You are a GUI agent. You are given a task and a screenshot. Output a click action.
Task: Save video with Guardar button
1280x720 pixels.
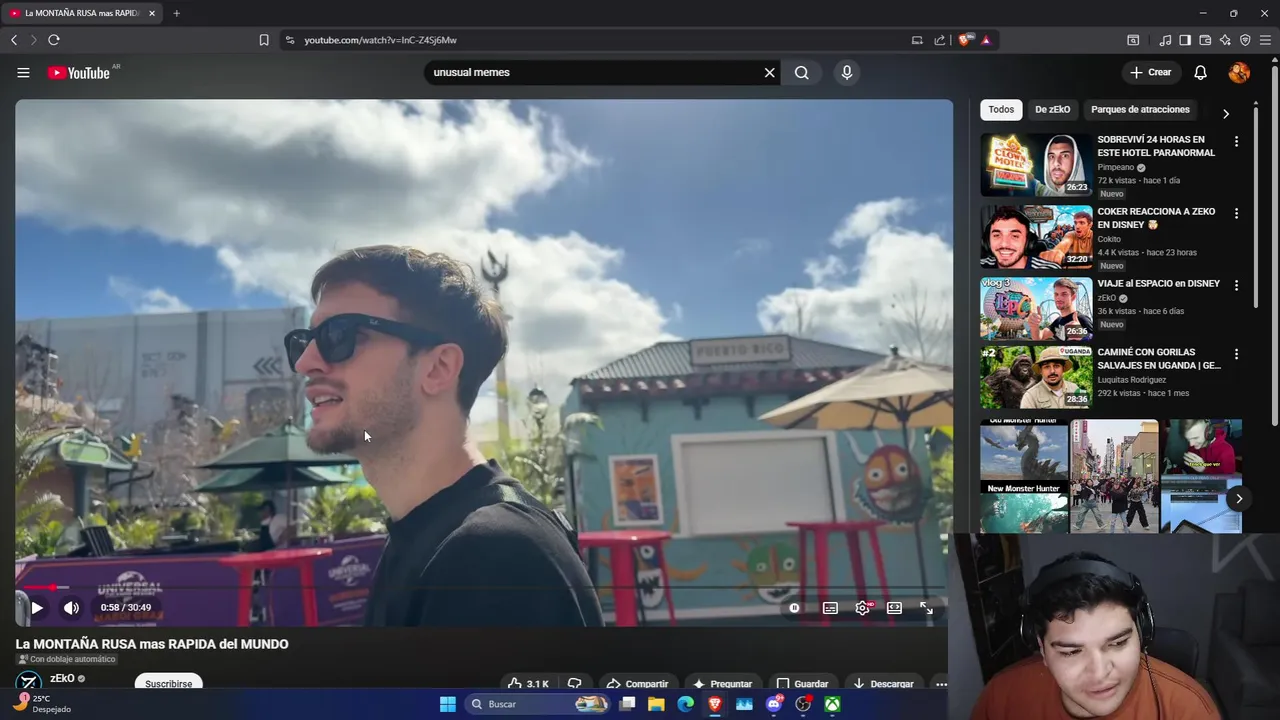(803, 684)
